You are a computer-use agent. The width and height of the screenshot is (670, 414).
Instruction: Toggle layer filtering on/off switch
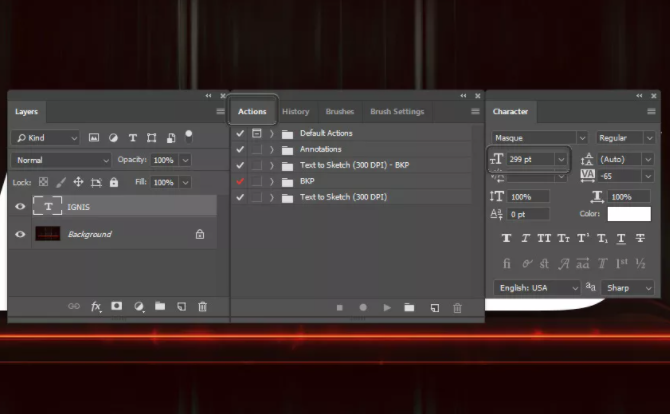tap(188, 136)
